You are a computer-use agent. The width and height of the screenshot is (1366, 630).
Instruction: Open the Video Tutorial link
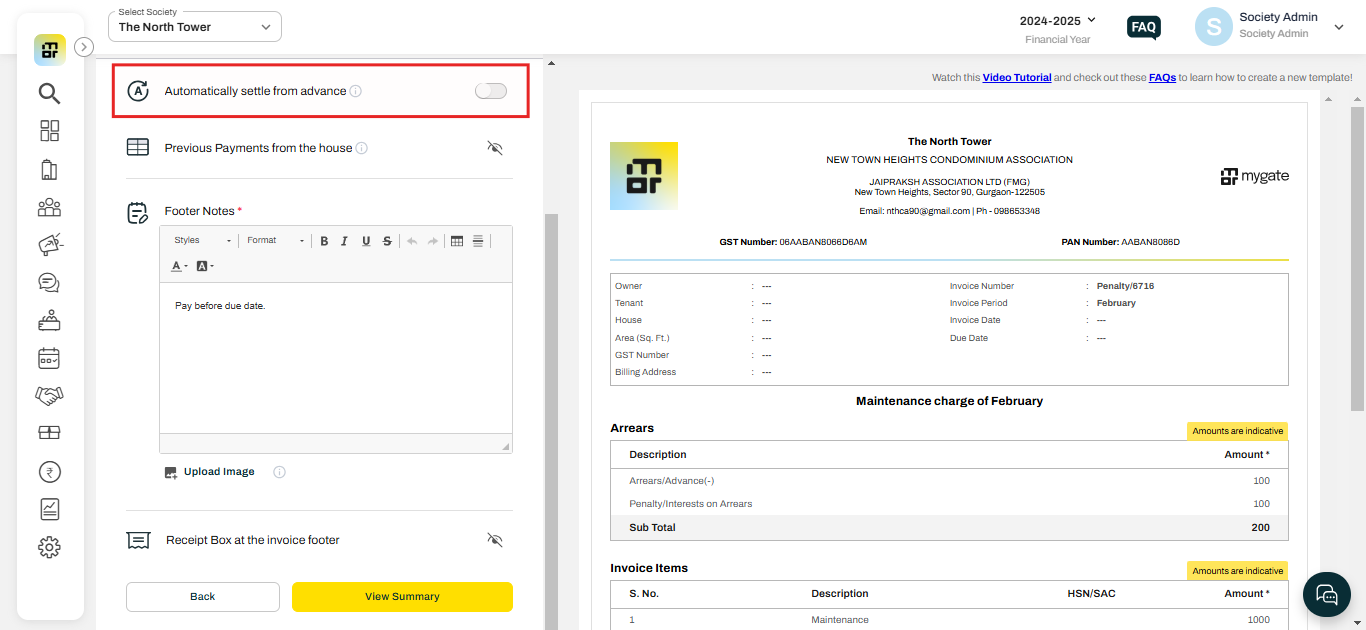[x=1017, y=77]
